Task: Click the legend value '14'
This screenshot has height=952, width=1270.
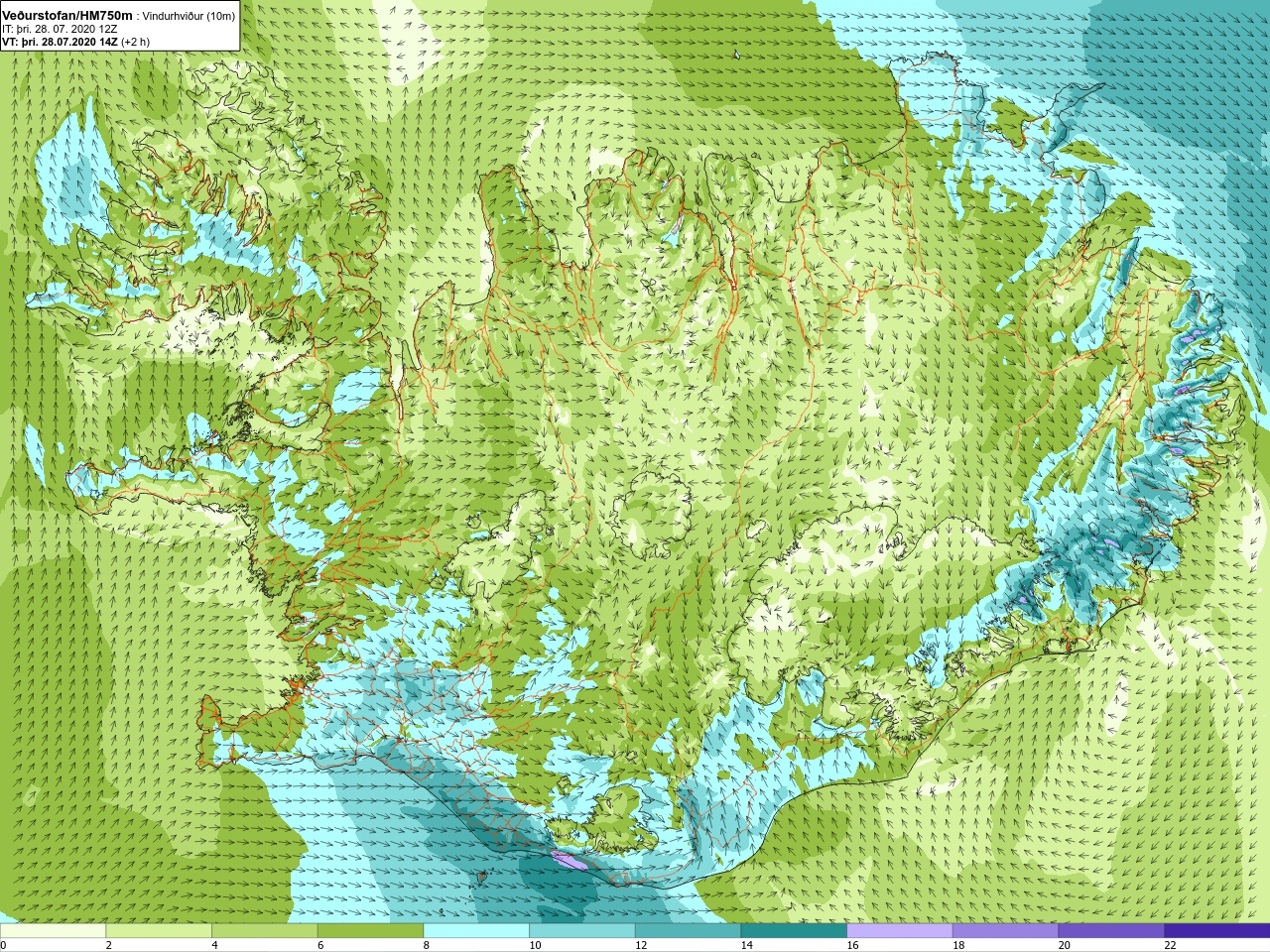Action: 746,945
